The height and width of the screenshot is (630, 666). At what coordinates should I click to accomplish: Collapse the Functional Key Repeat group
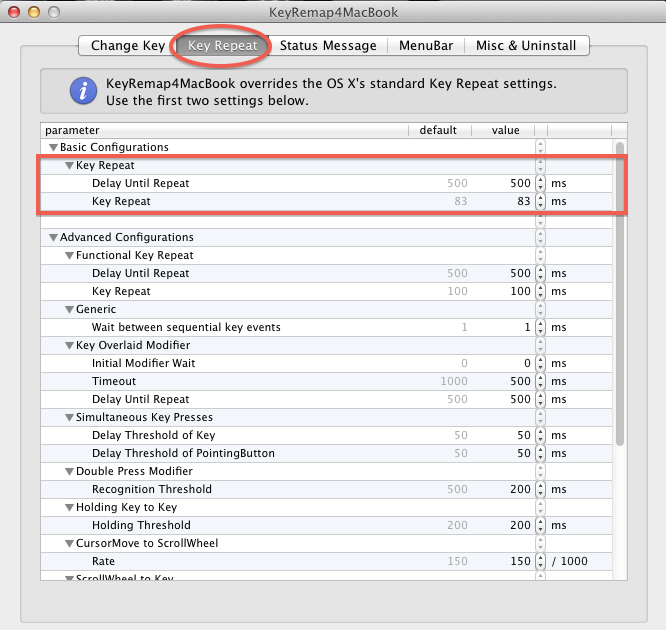click(69, 256)
